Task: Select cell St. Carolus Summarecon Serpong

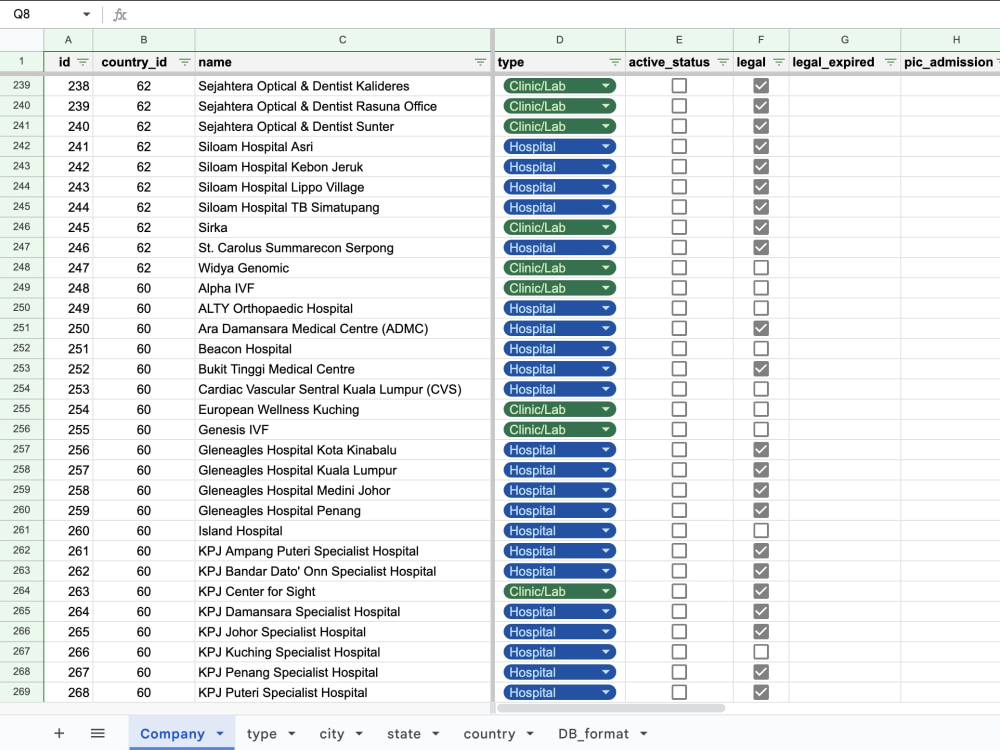Action: pyautogui.click(x=342, y=247)
